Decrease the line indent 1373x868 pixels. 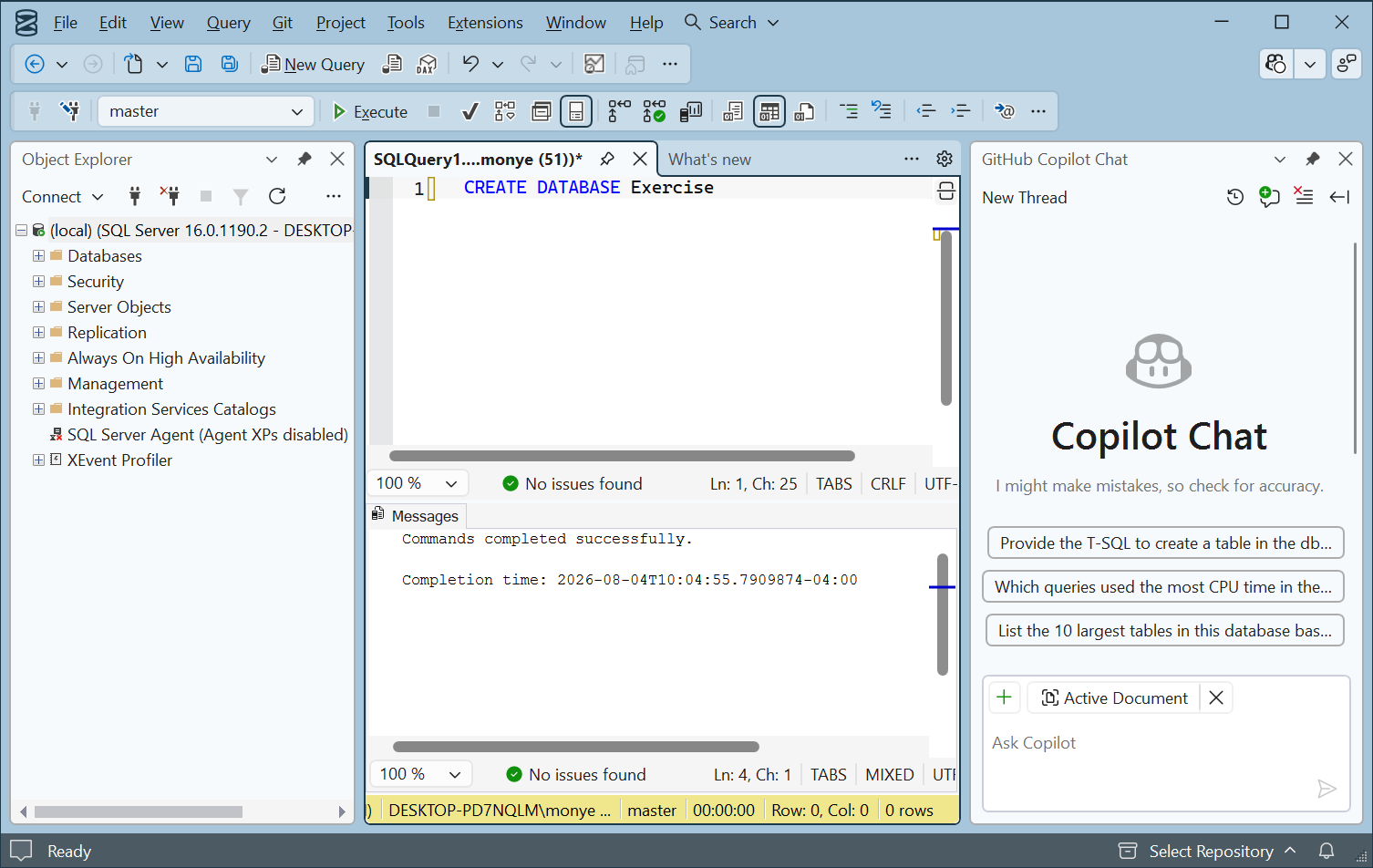click(x=926, y=111)
